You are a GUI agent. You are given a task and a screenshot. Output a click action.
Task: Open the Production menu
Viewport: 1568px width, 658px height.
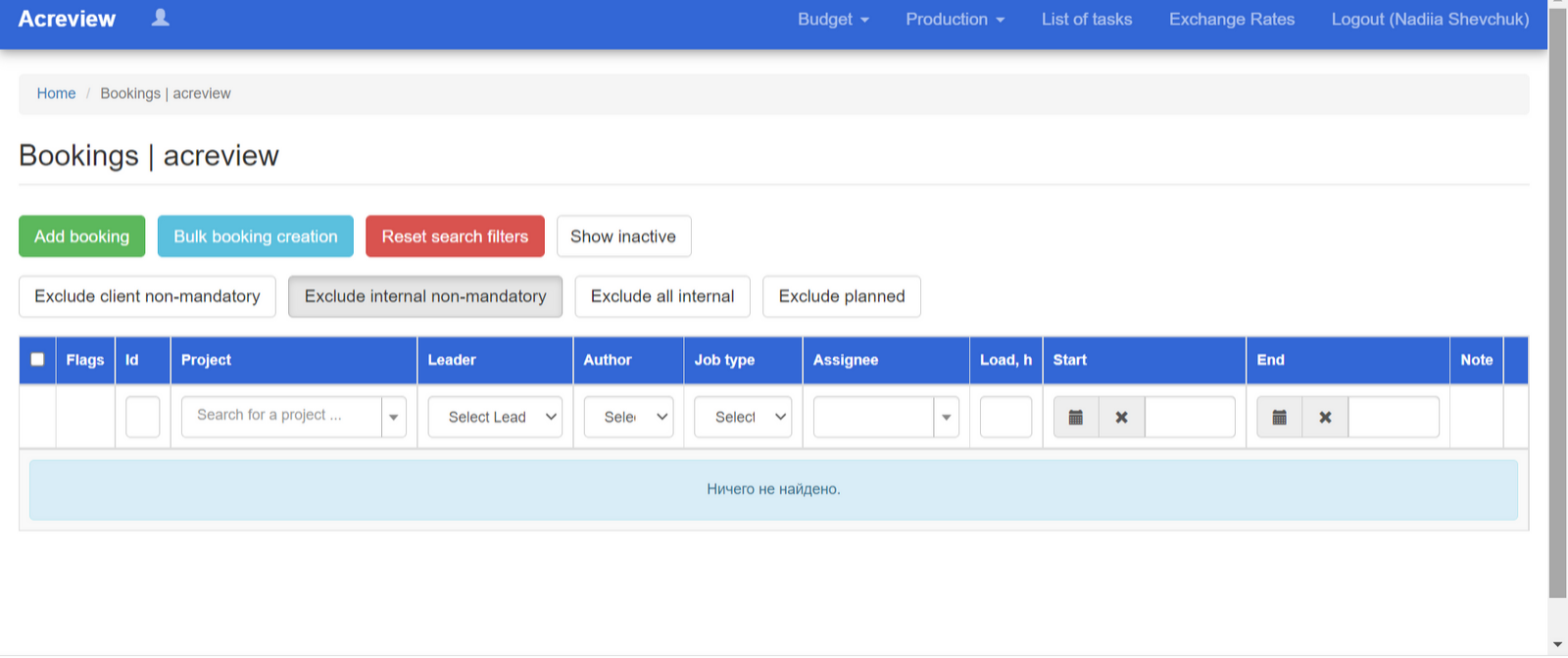click(955, 19)
